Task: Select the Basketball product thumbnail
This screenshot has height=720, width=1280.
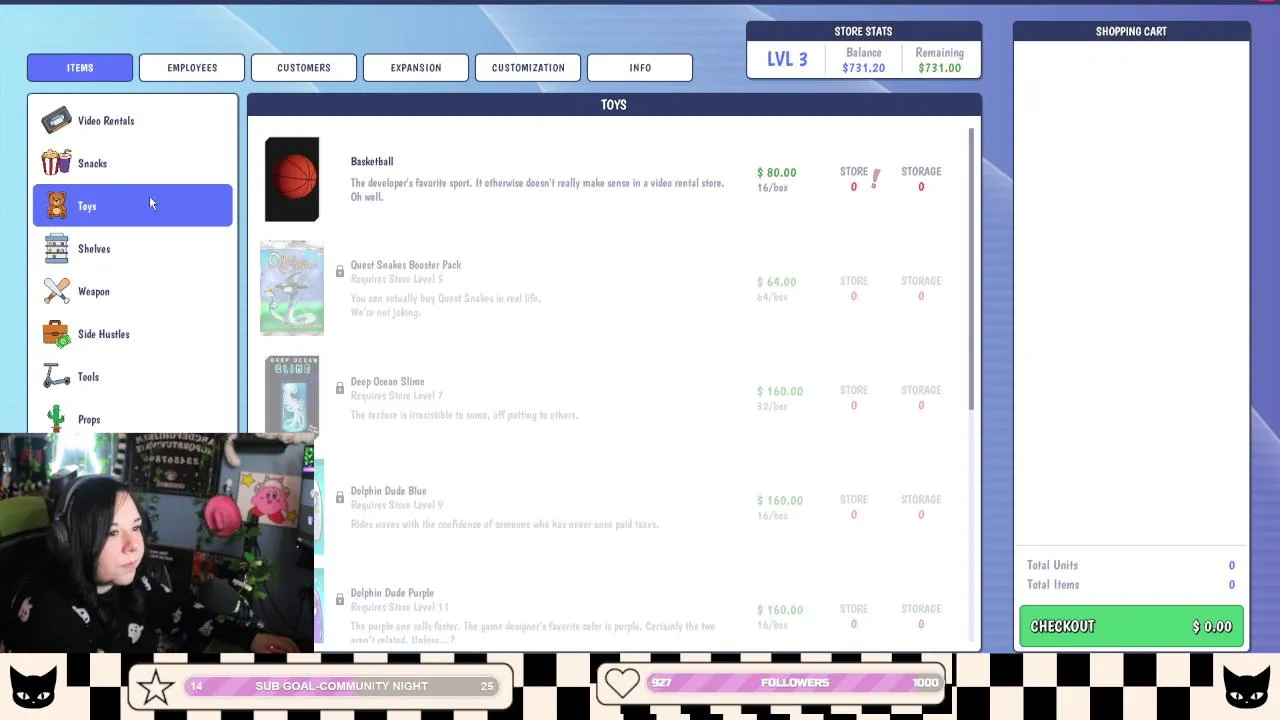Action: pyautogui.click(x=292, y=179)
